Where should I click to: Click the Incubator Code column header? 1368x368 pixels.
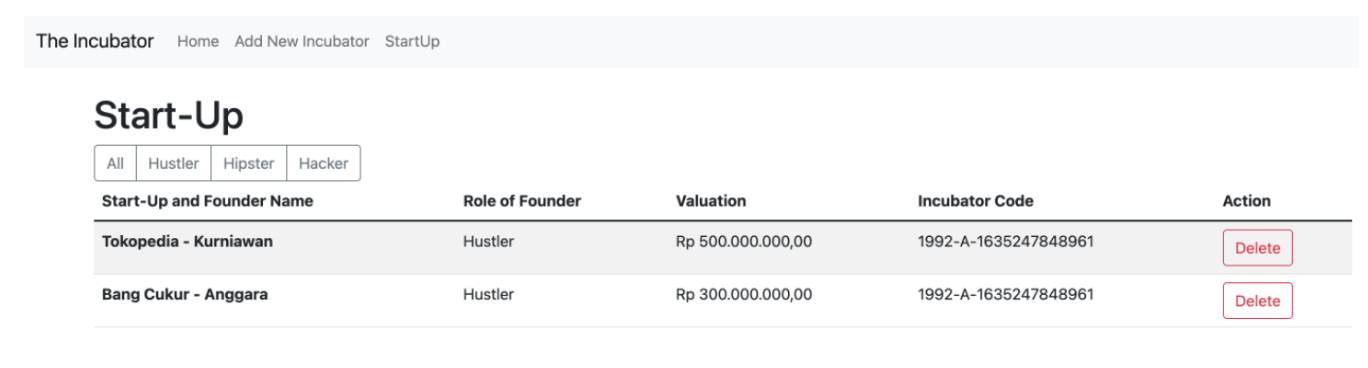[x=976, y=201]
